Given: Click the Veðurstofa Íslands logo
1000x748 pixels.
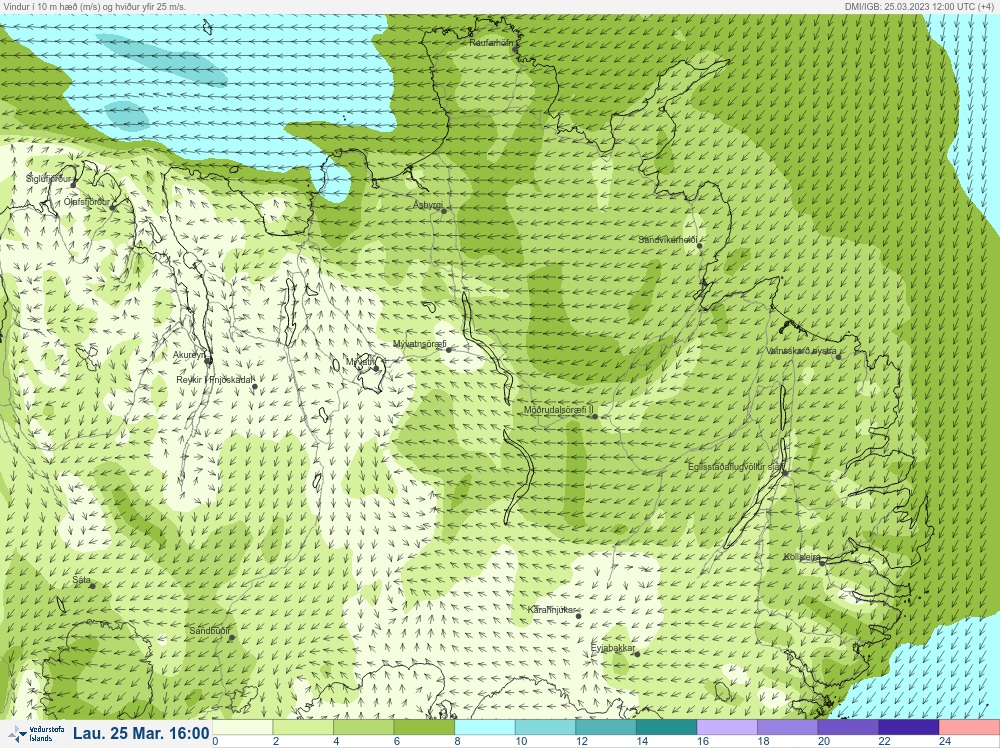Looking at the screenshot, I should pos(35,734).
